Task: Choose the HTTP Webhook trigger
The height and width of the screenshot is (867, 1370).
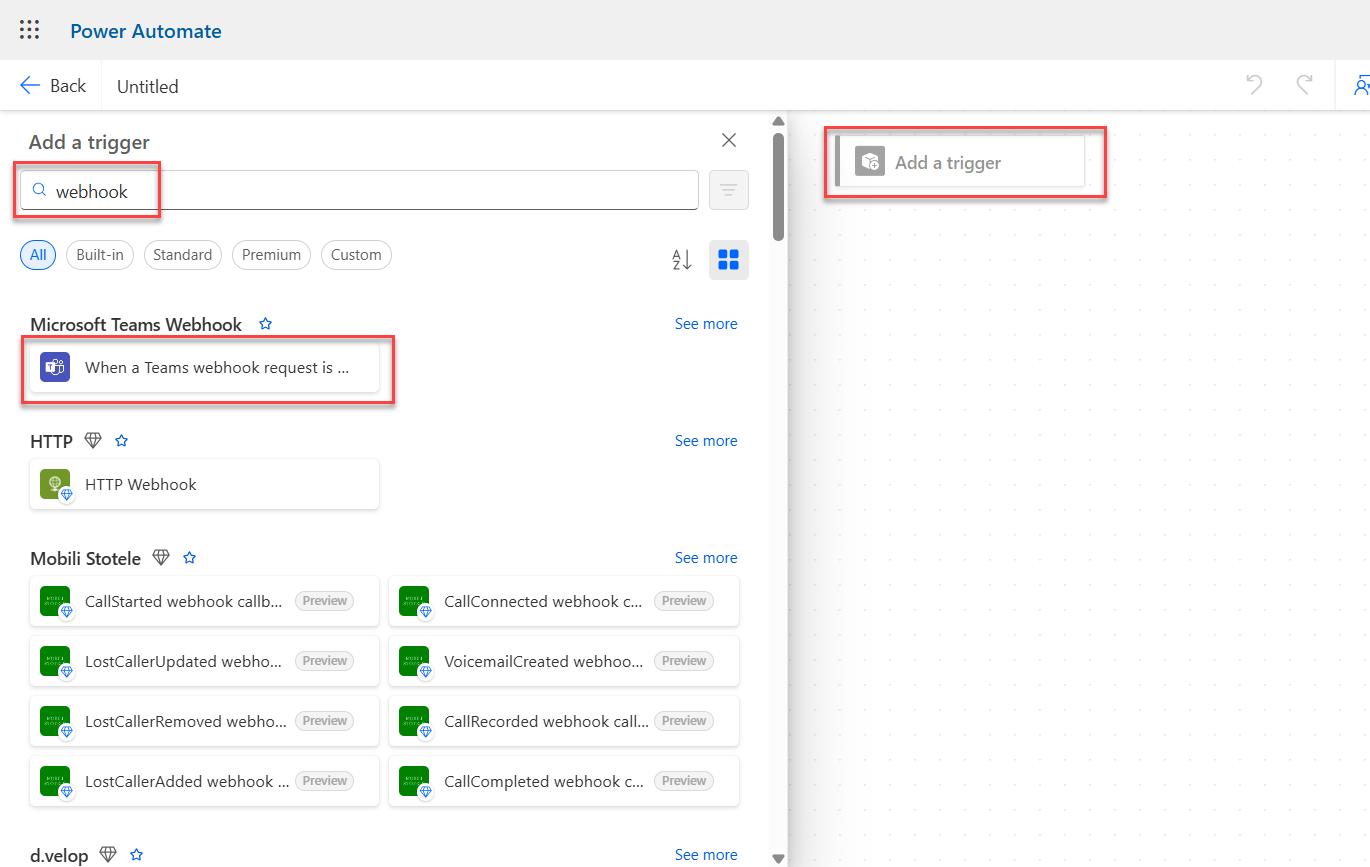Action: [x=205, y=484]
